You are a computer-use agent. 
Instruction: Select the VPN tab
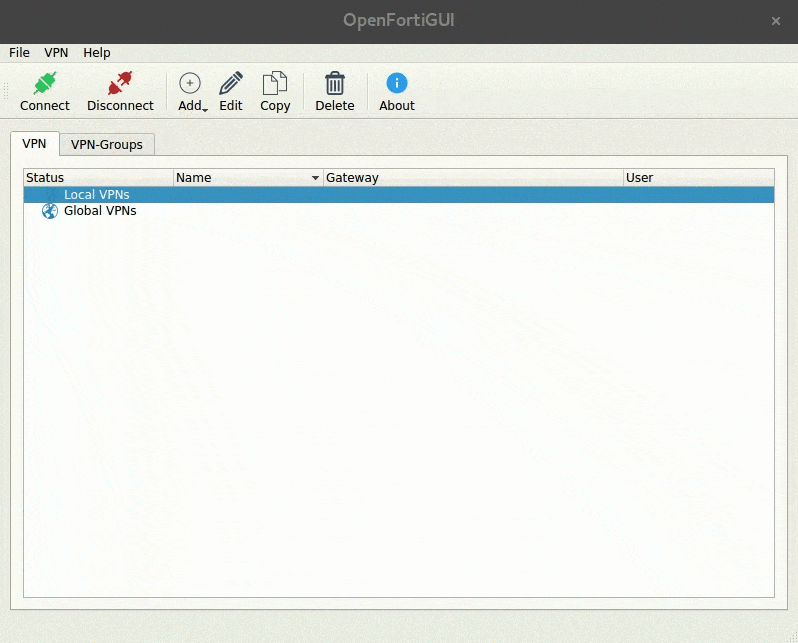tap(34, 144)
